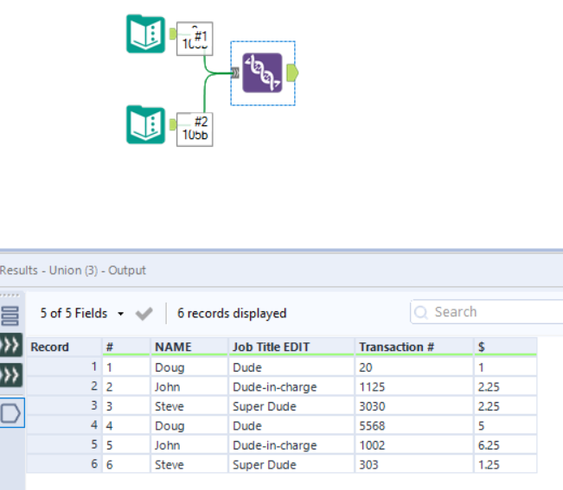The width and height of the screenshot is (563, 490).
Task: Click transaction value 20
Action: coord(414,367)
